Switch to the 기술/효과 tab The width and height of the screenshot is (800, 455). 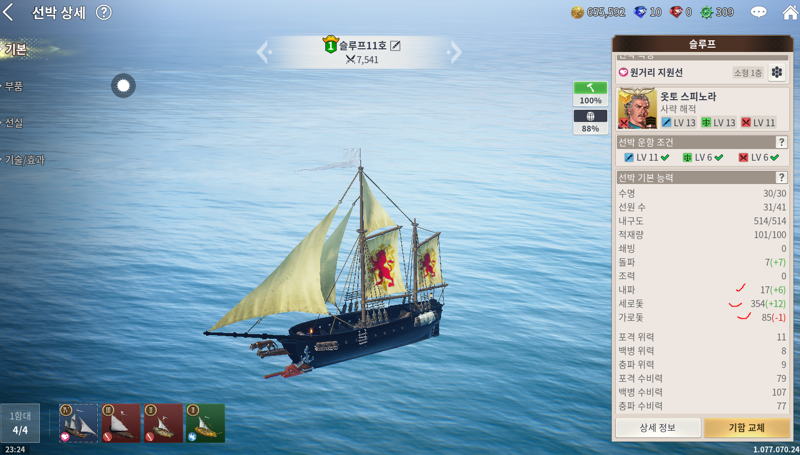click(x=23, y=160)
